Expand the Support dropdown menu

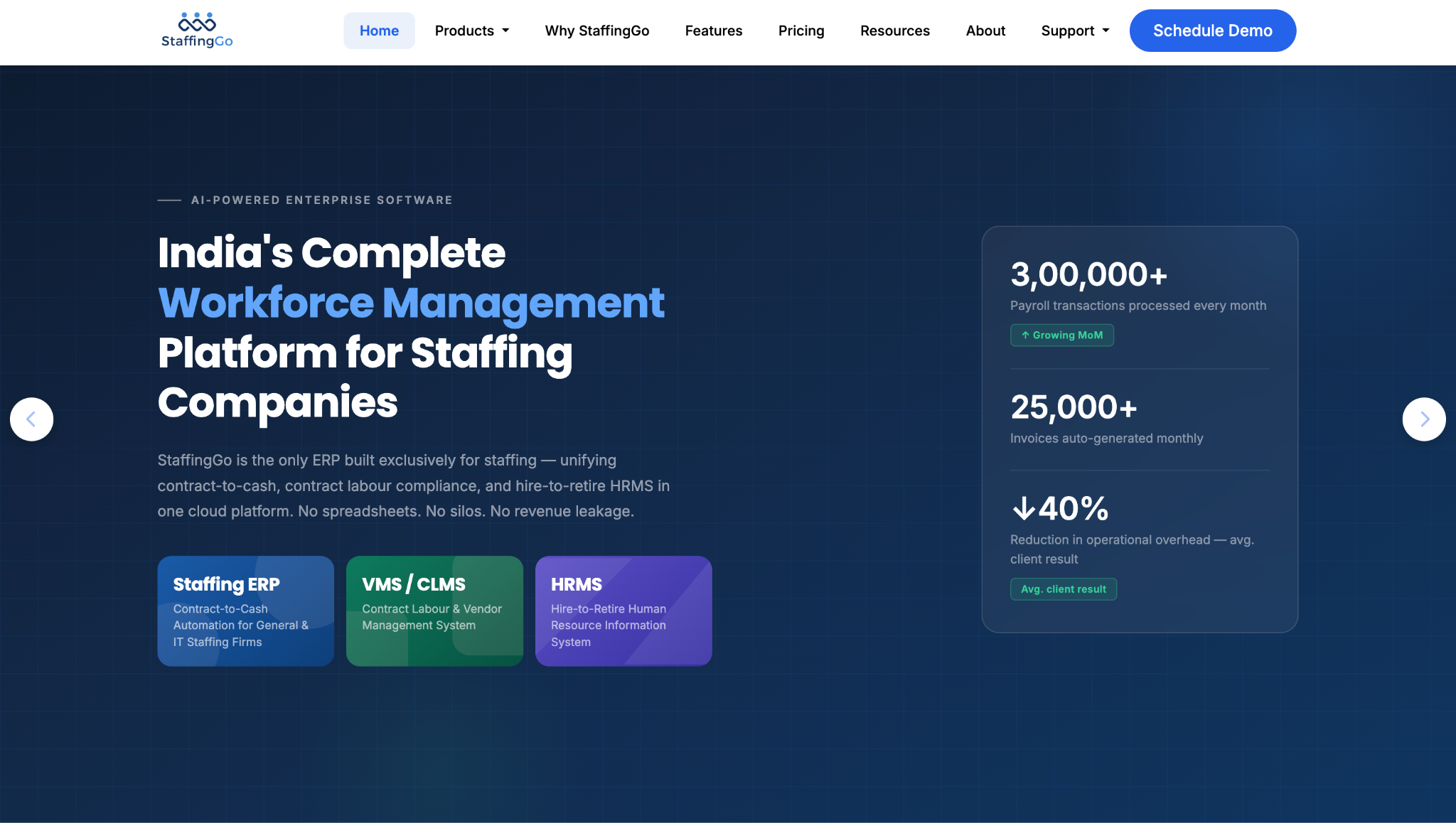[1075, 31]
